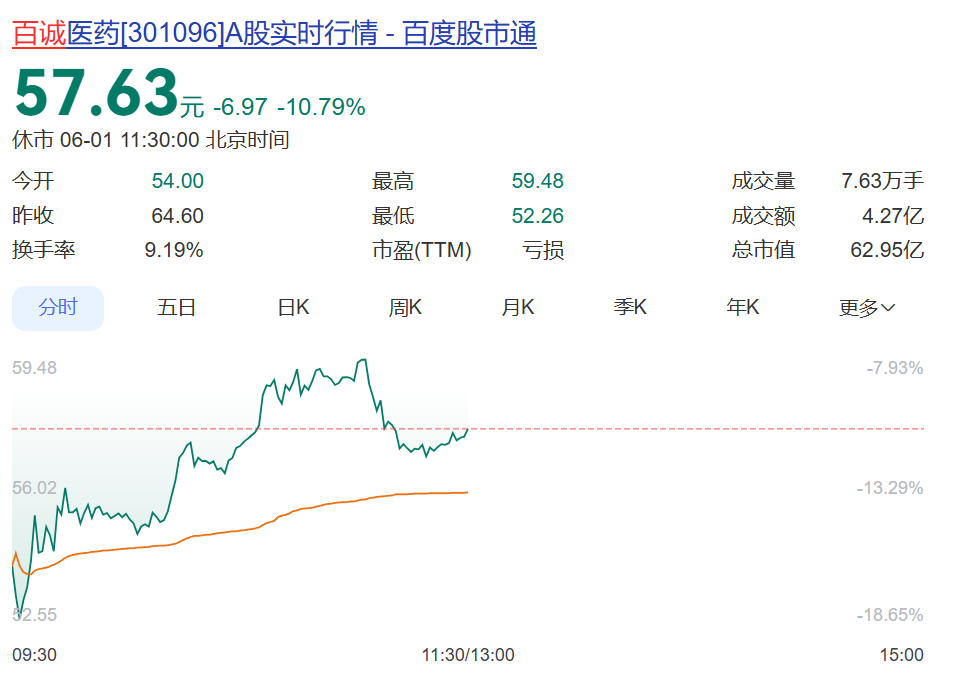Open the 百诚医药[301096] stock title link
This screenshot has height=684, width=969.
[274, 33]
